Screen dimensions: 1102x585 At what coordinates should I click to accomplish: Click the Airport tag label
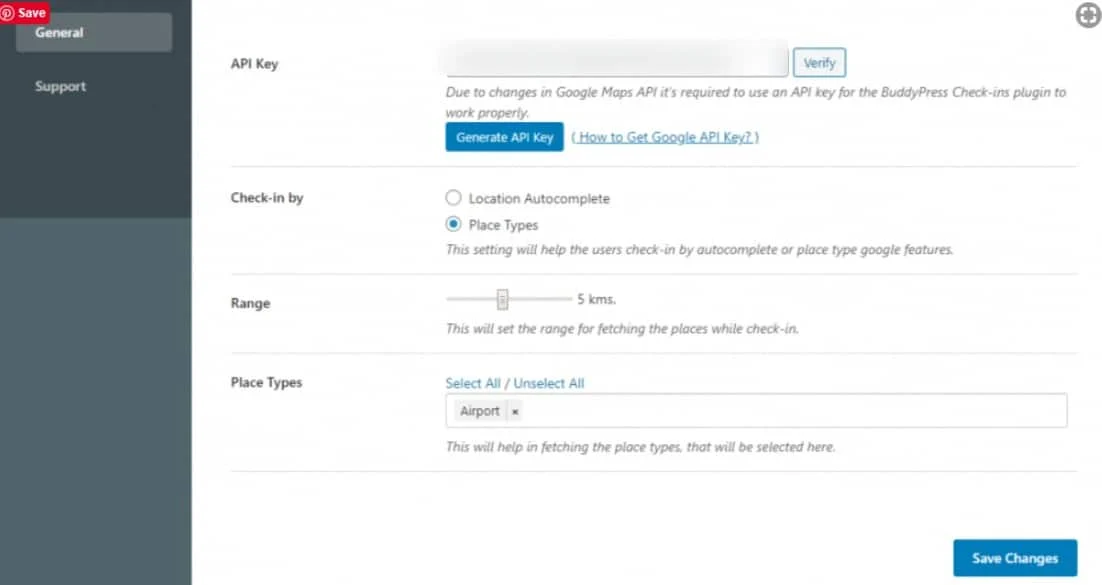coord(480,411)
